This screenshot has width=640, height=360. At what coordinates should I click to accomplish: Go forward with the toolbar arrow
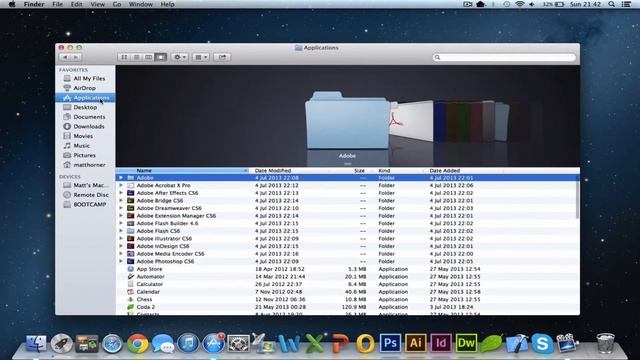pyautogui.click(x=76, y=57)
